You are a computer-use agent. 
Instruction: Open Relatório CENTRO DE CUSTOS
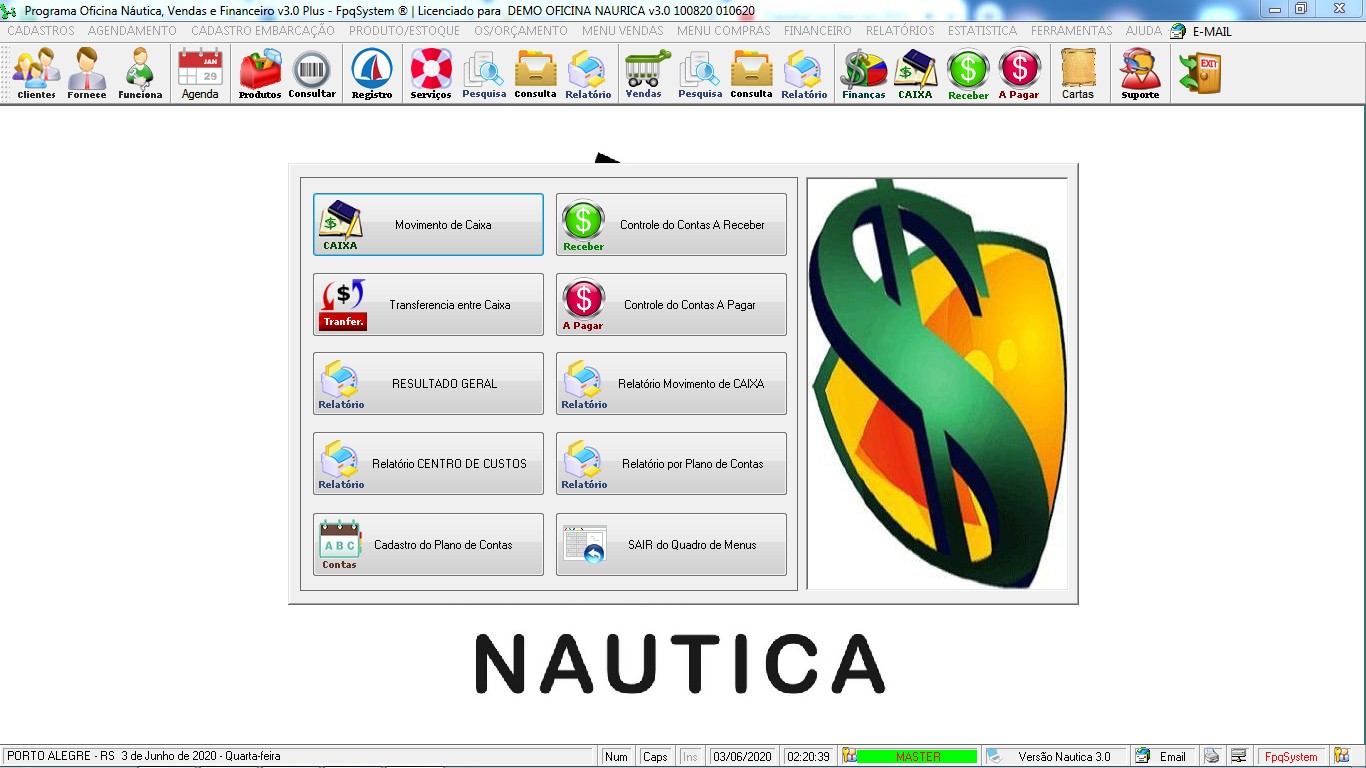coord(428,464)
